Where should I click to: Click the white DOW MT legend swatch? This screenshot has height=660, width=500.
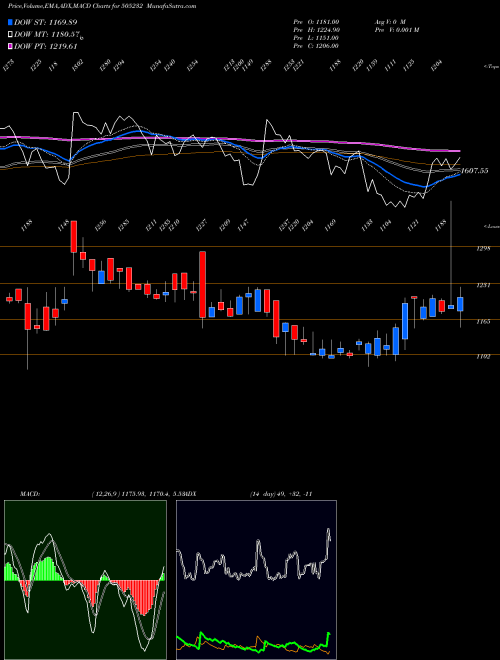[11, 35]
